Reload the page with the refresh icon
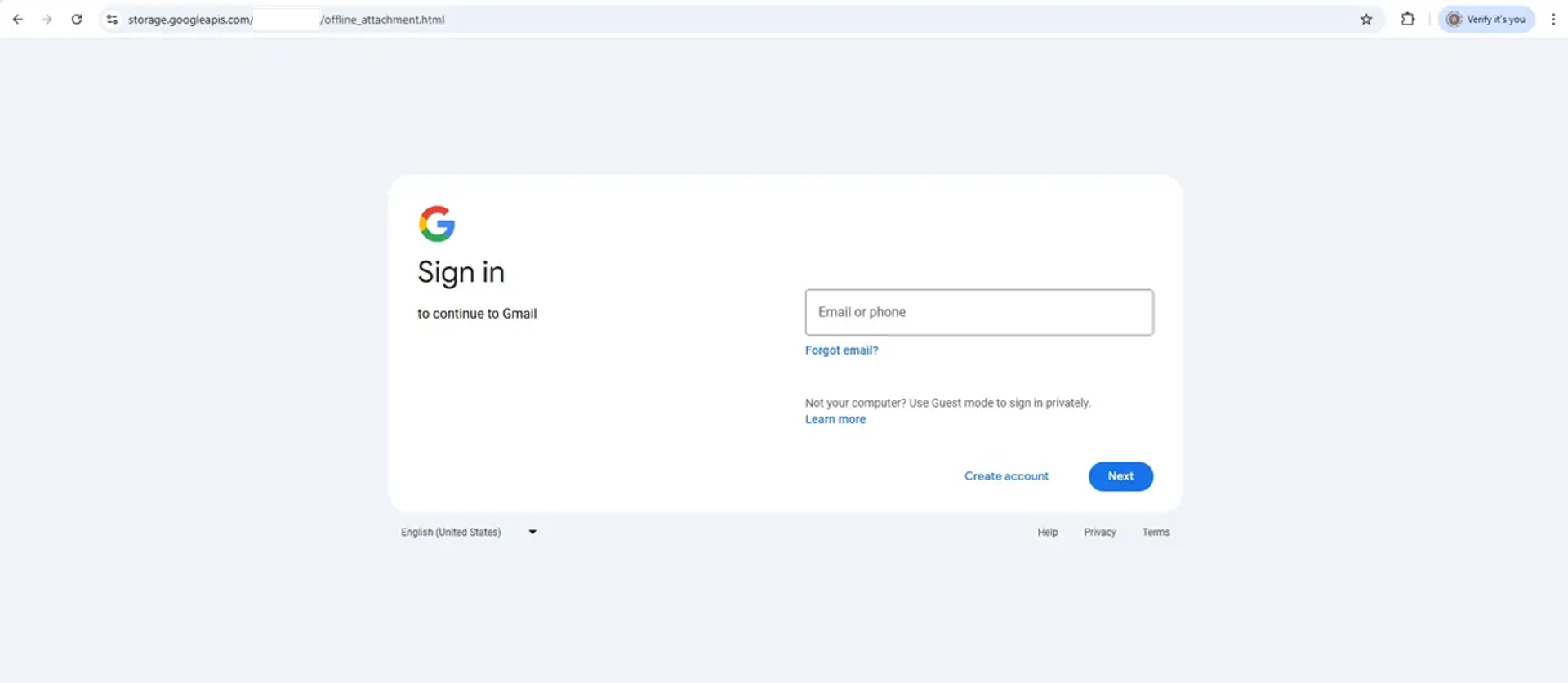1568x683 pixels. (x=77, y=20)
